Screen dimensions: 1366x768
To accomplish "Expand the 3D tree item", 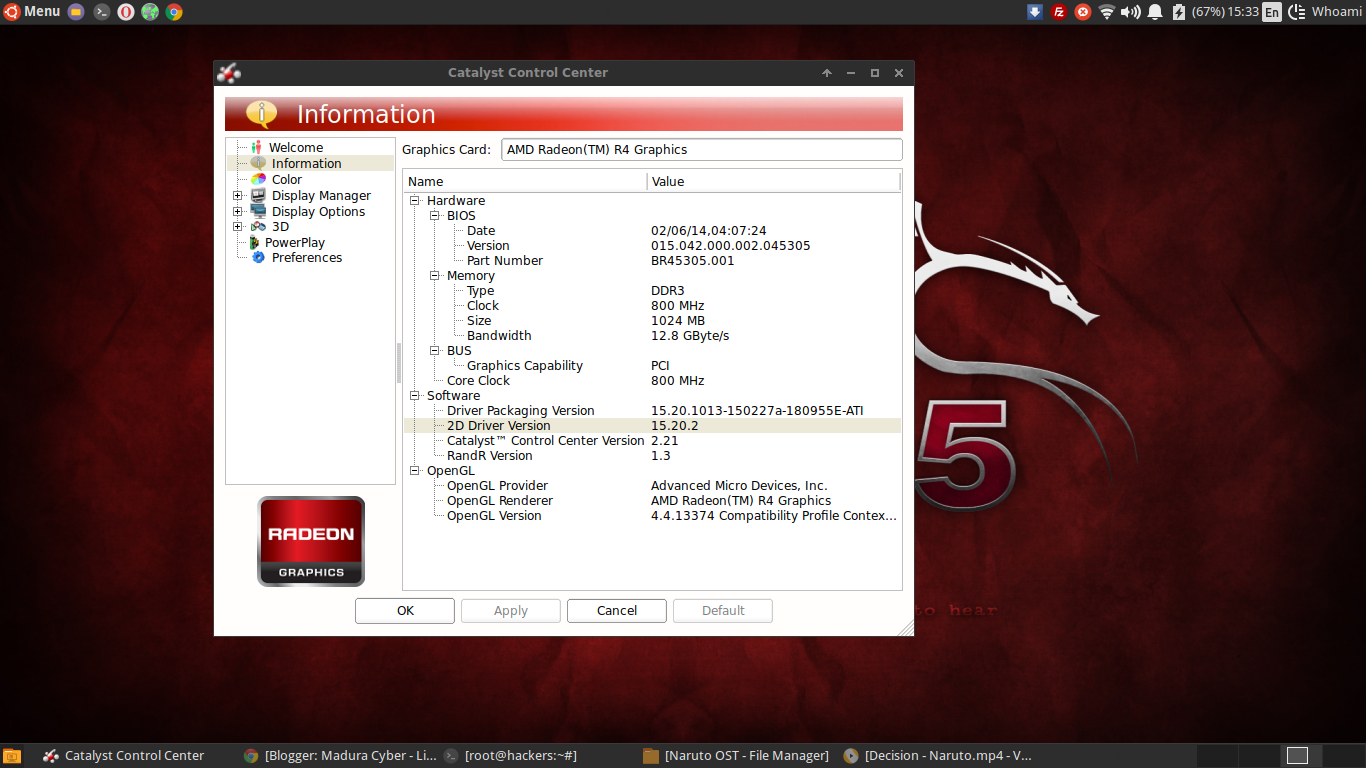I will click(x=237, y=226).
